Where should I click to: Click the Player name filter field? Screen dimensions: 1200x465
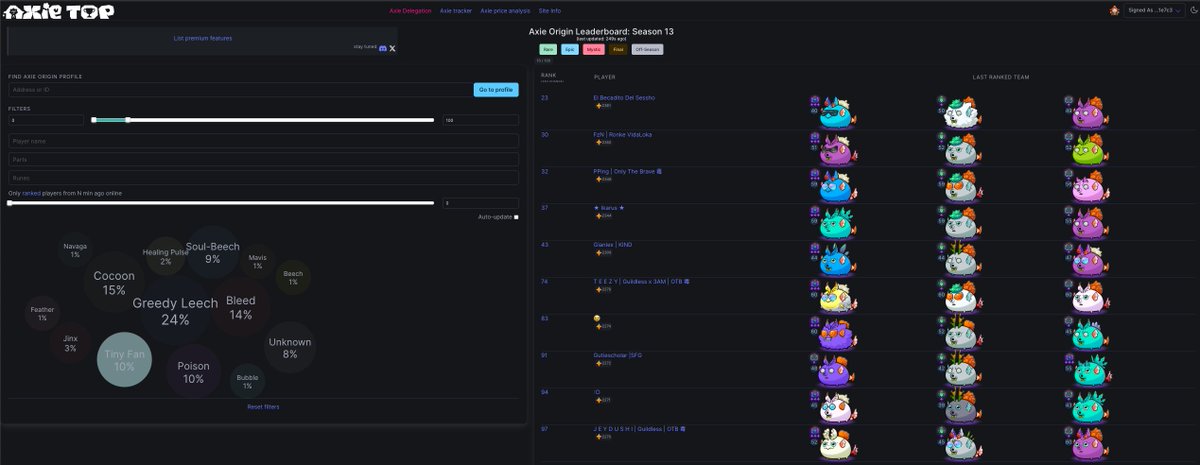(x=263, y=141)
